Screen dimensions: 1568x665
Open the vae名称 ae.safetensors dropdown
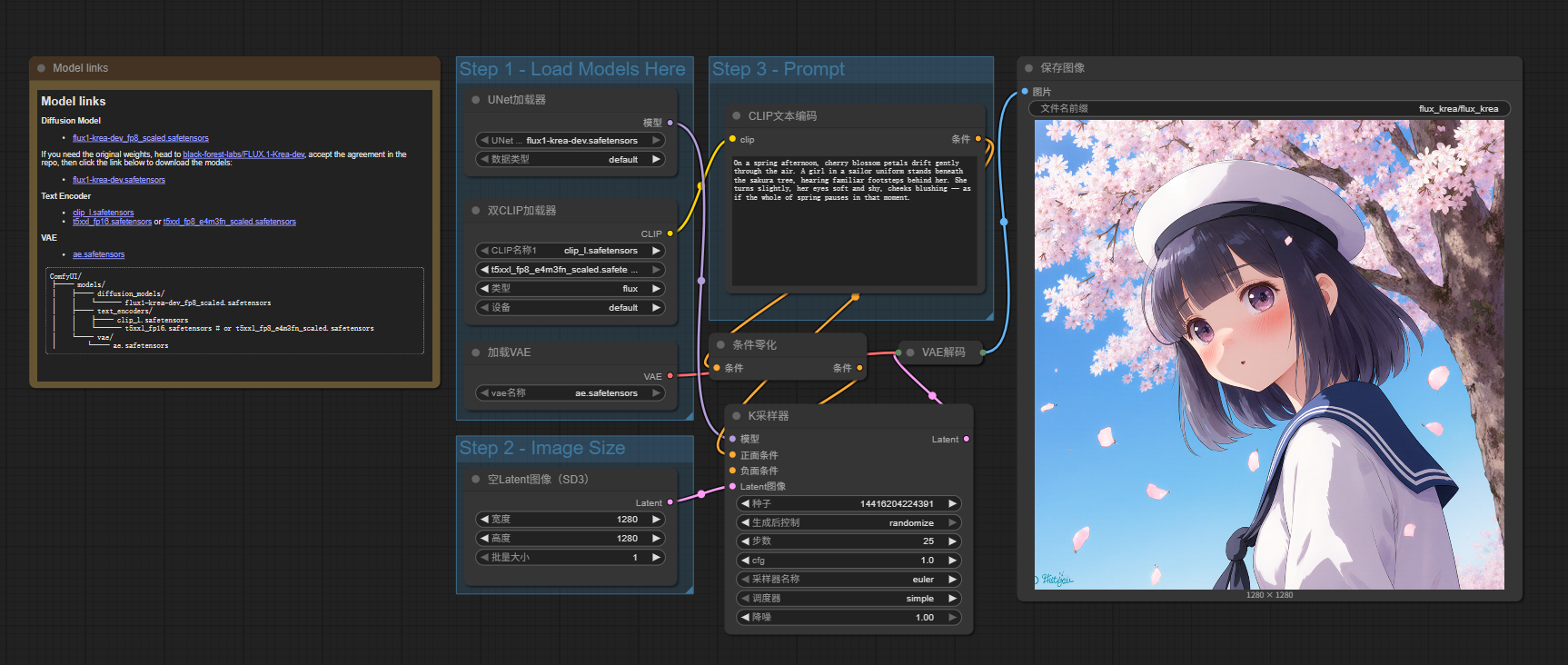[571, 393]
